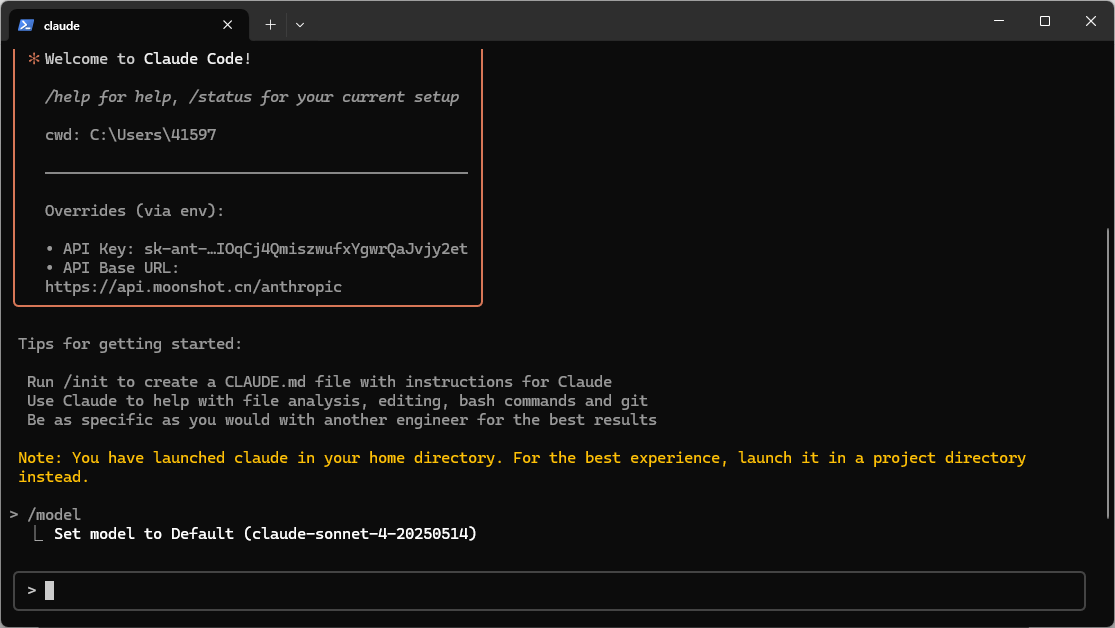
Task: Expand the new tab profile dropdown
Action: pos(300,25)
